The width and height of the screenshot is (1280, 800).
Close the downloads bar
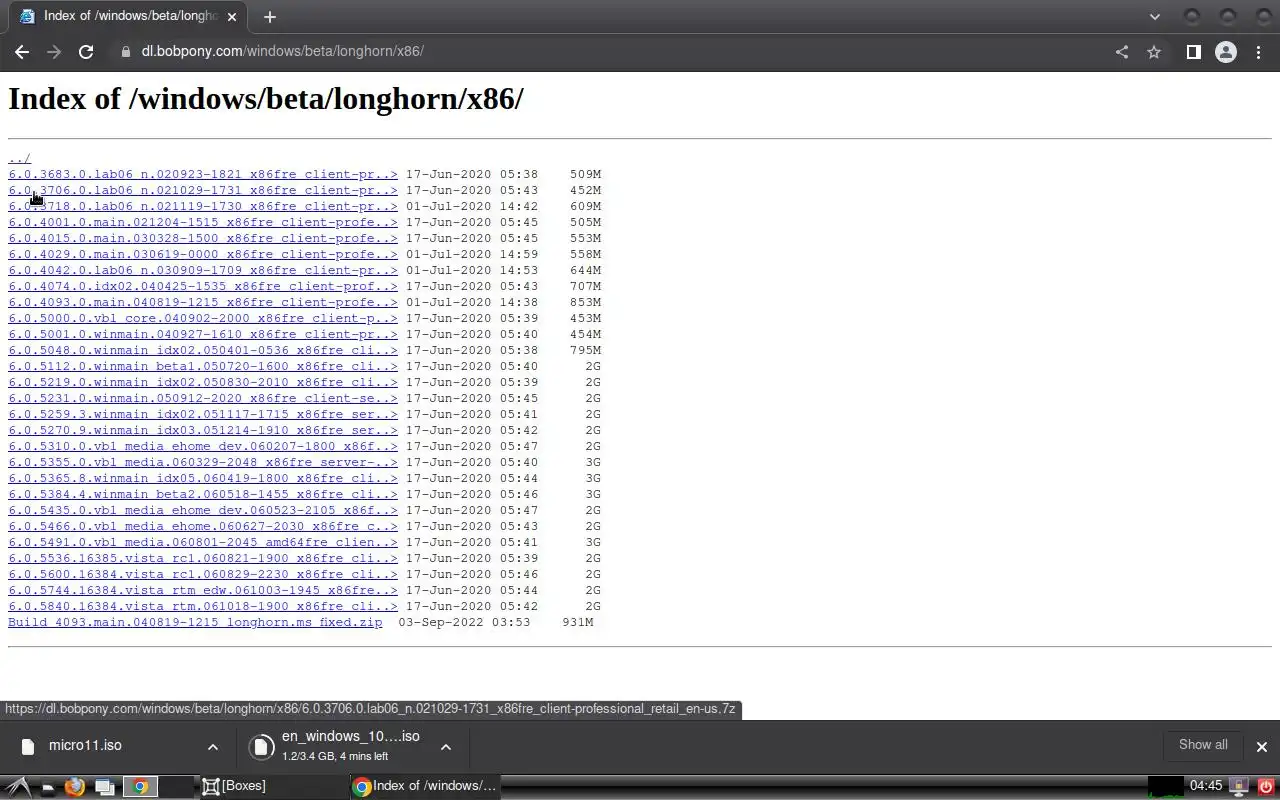point(1261,747)
